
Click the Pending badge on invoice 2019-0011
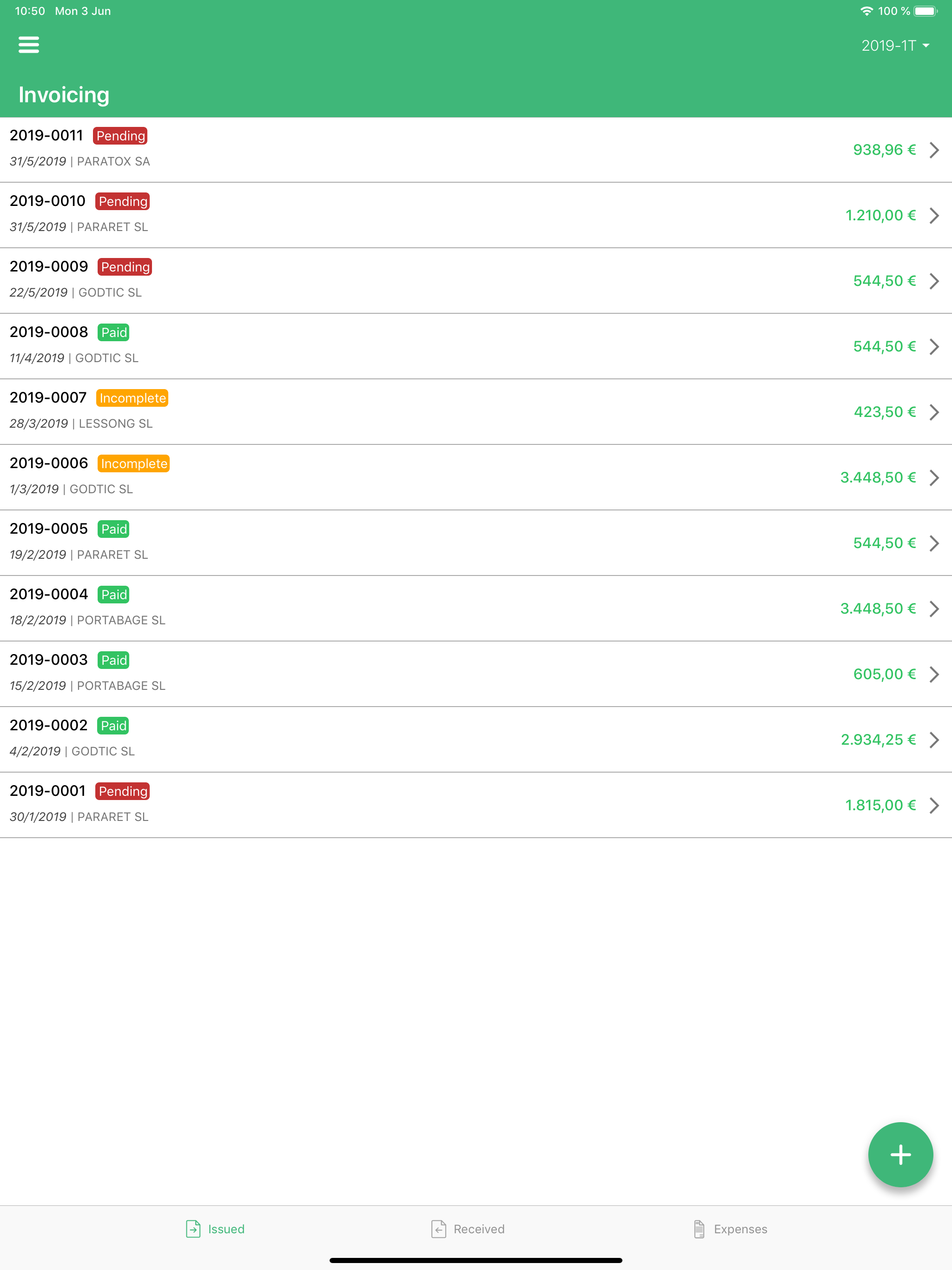[x=120, y=135]
